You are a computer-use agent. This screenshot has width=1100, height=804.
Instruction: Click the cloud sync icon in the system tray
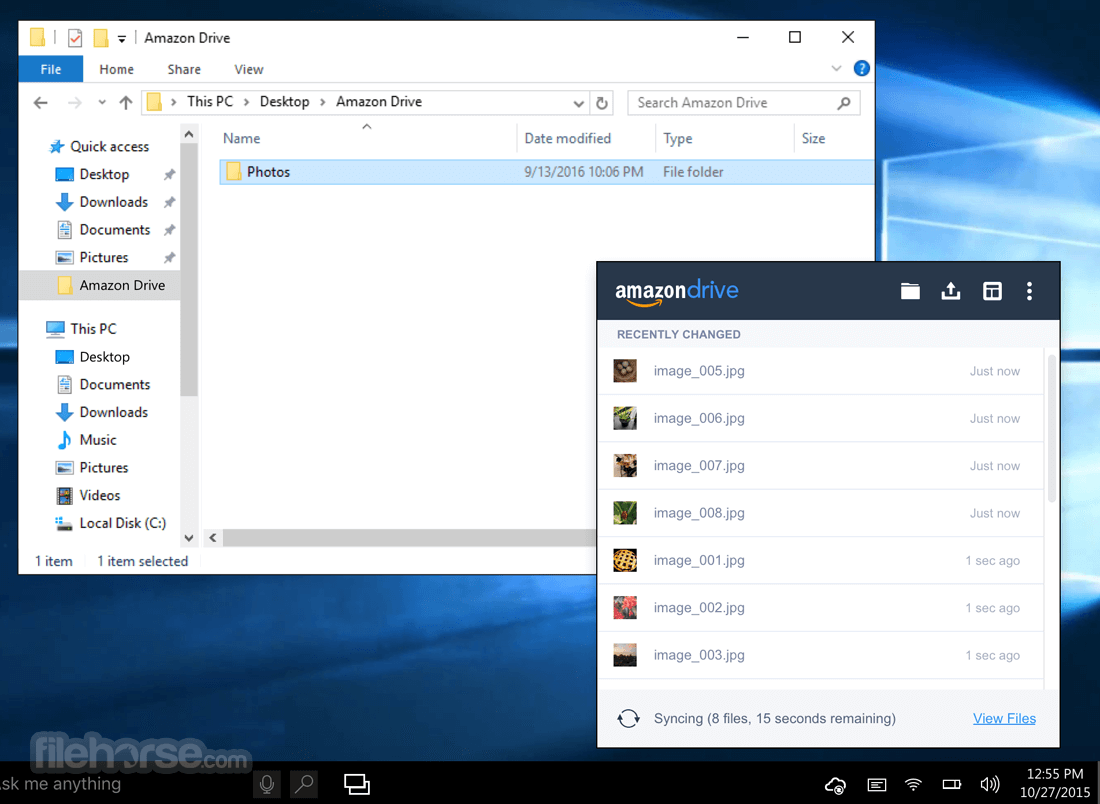point(835,785)
